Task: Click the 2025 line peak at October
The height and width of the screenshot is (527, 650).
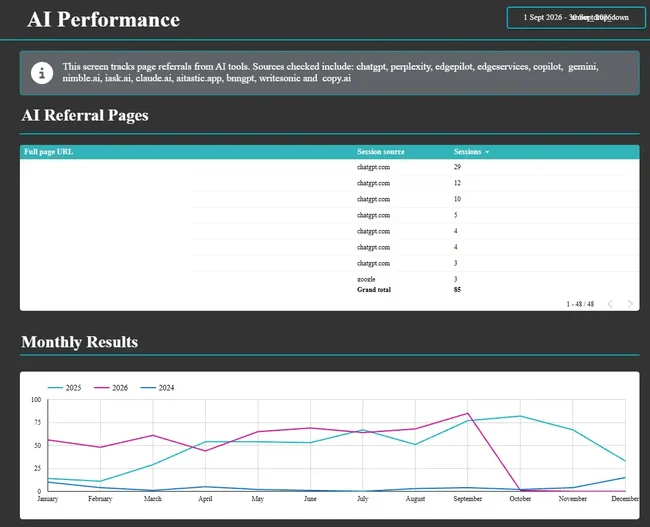Action: (x=520, y=416)
